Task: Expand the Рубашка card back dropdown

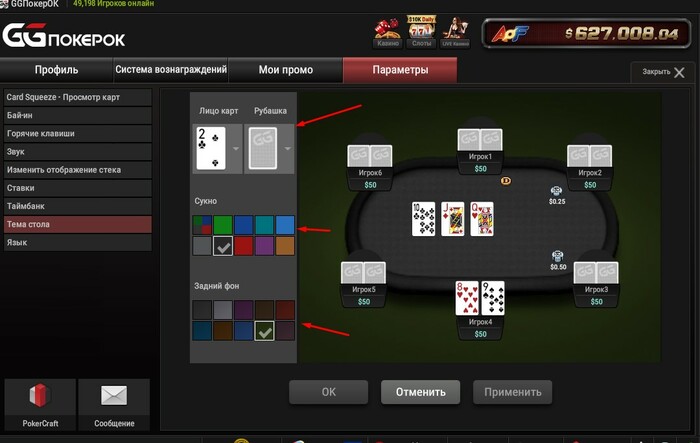Action: pos(288,149)
